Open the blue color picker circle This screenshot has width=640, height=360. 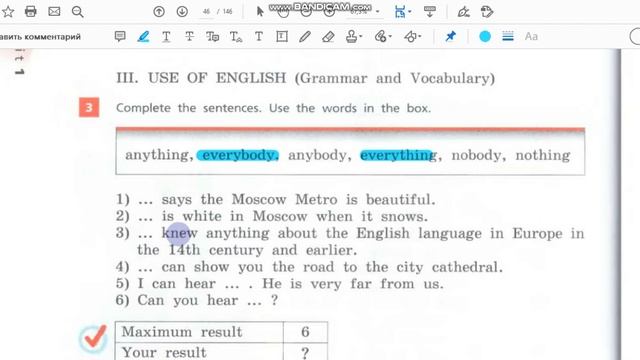(x=485, y=36)
